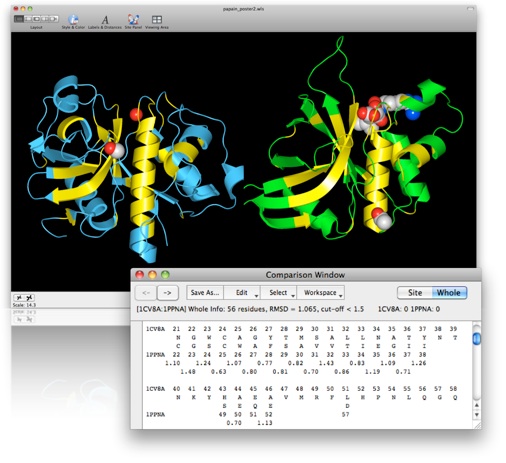Select the first Layout segment
The height and width of the screenshot is (463, 506).
(19, 19)
